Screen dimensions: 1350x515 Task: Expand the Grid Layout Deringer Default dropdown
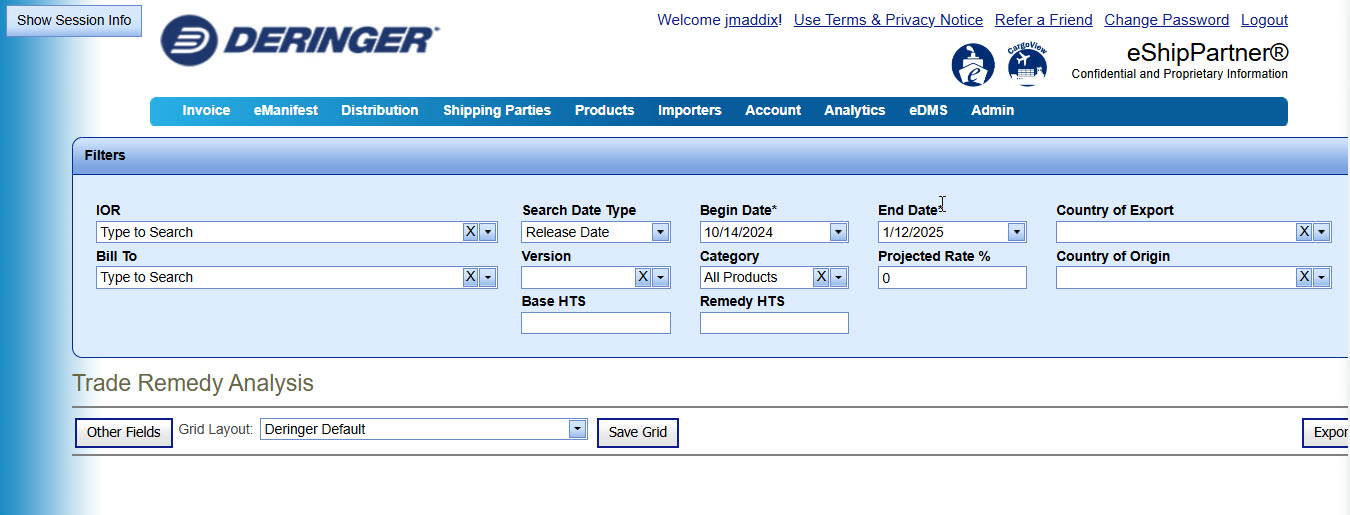point(577,429)
